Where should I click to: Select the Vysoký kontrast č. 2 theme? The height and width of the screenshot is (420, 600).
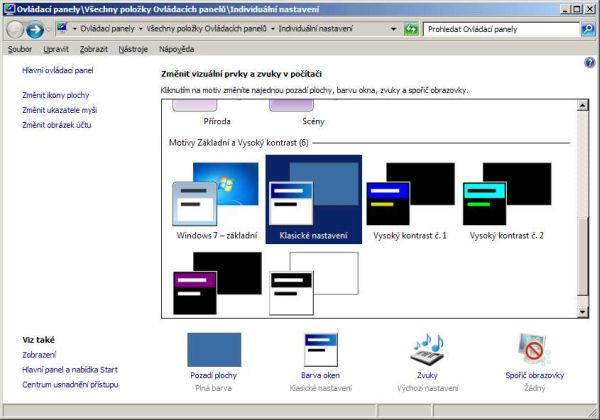click(x=507, y=200)
